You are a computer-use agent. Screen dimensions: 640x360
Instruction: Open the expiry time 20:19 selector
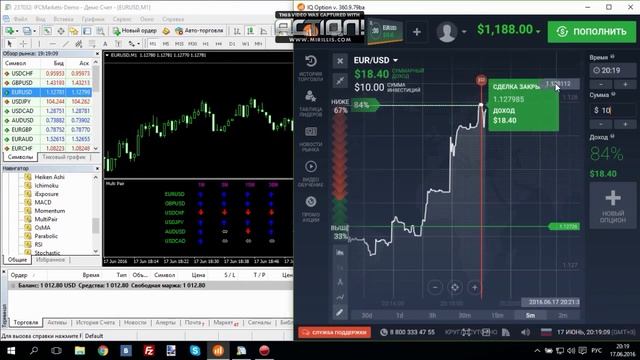(612, 70)
